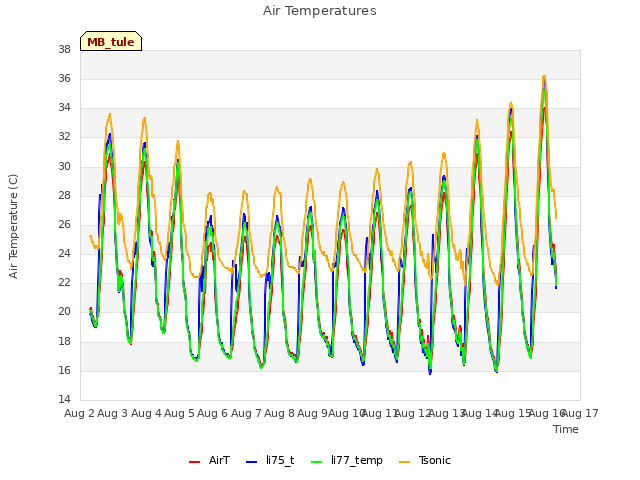Click the Aug 8 x-axis tick label

click(279, 413)
